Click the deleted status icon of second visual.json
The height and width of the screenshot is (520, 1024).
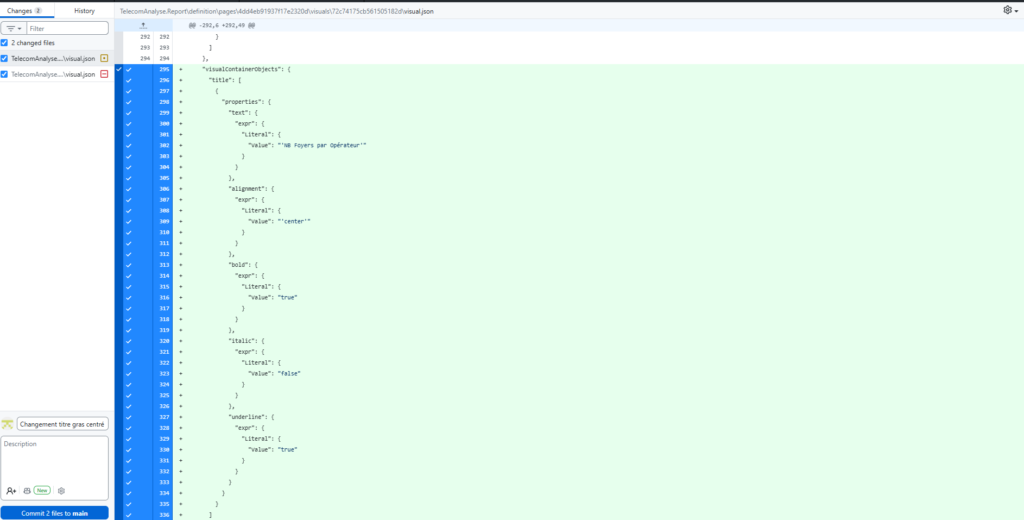point(104,74)
